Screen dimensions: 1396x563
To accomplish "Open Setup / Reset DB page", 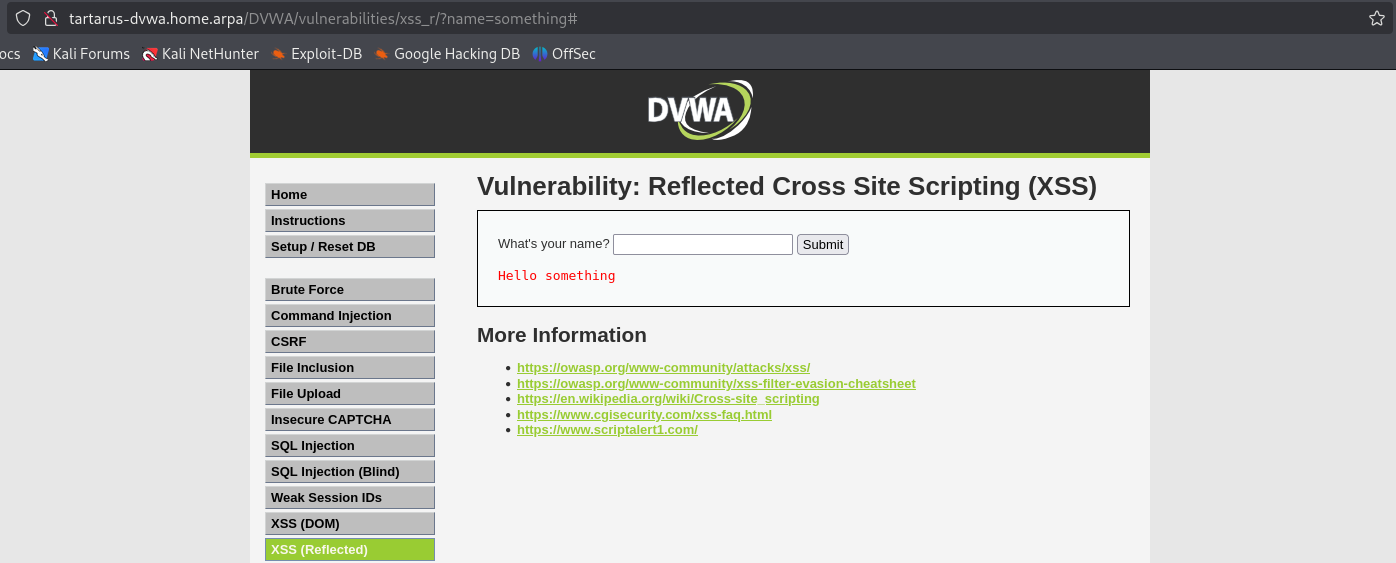I will (349, 247).
